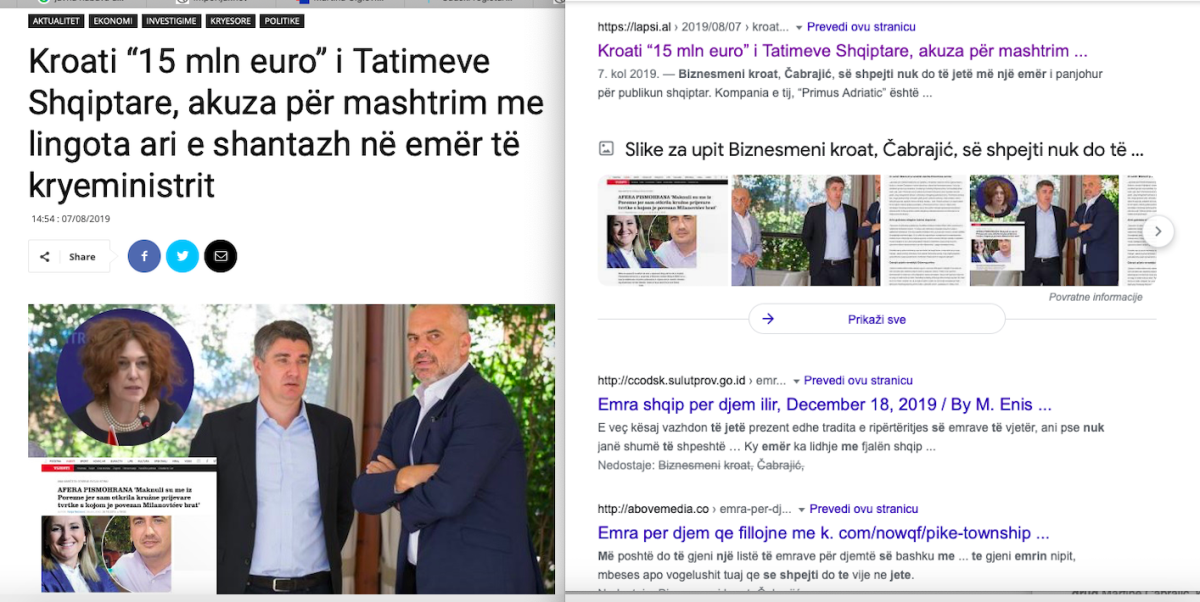Open the AKTUALITET category tag
The image size is (1200, 602).
click(x=55, y=21)
